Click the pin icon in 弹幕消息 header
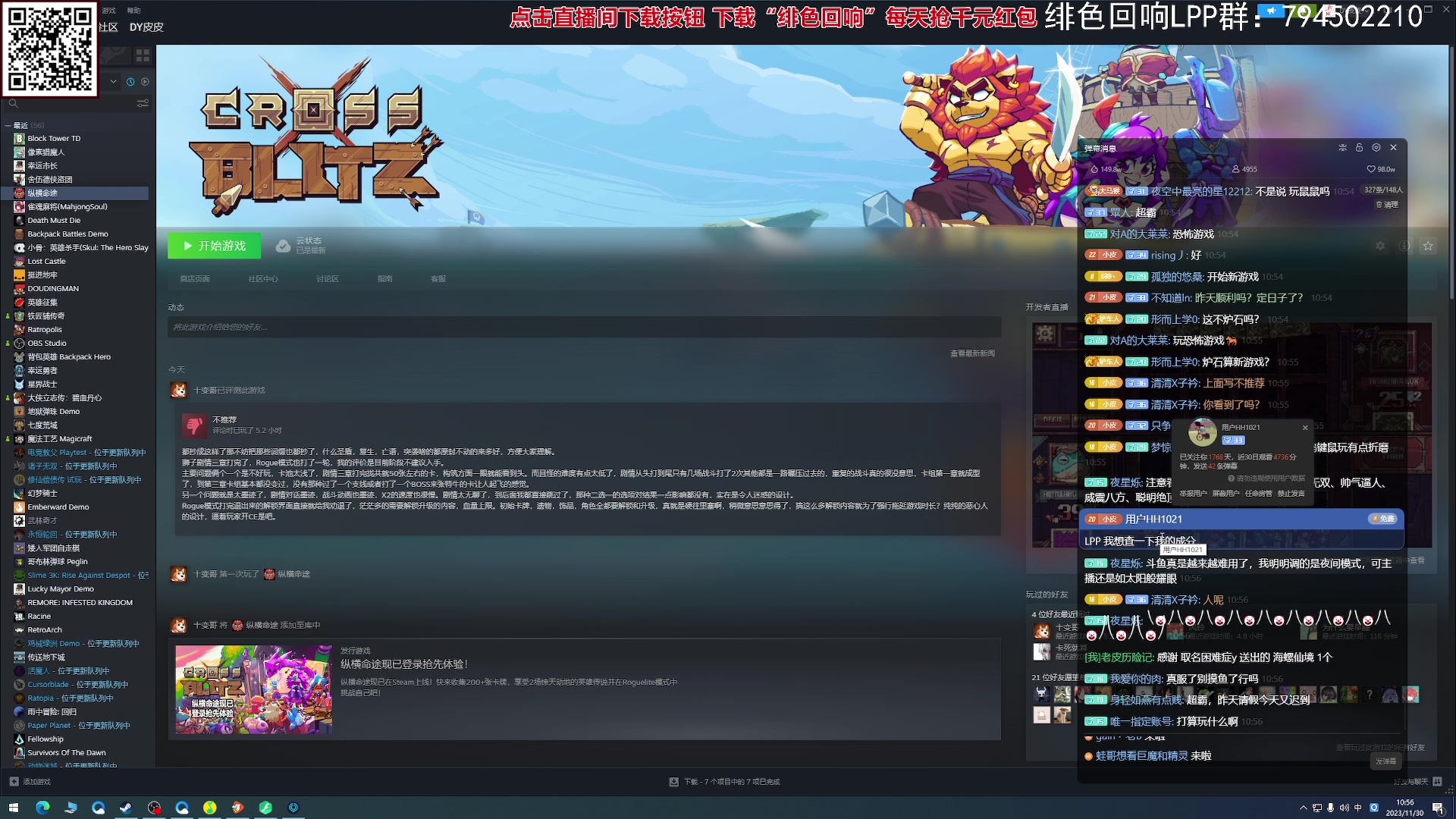This screenshot has width=1456, height=819. 1342,148
